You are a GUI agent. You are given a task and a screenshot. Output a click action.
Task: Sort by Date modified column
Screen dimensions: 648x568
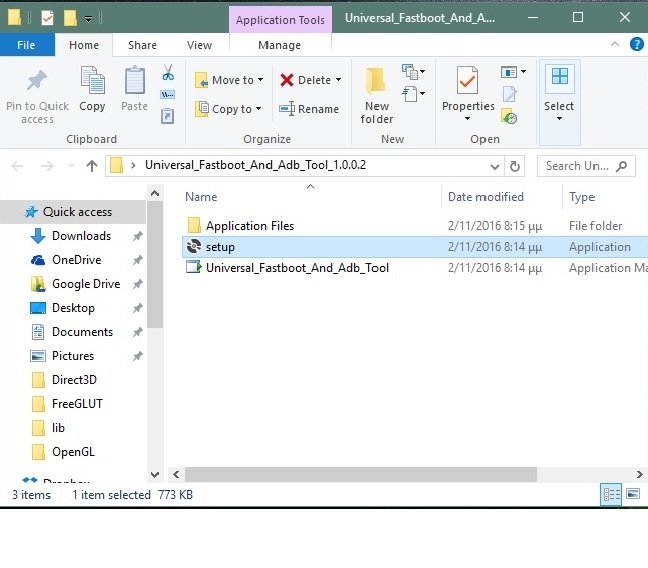(486, 197)
